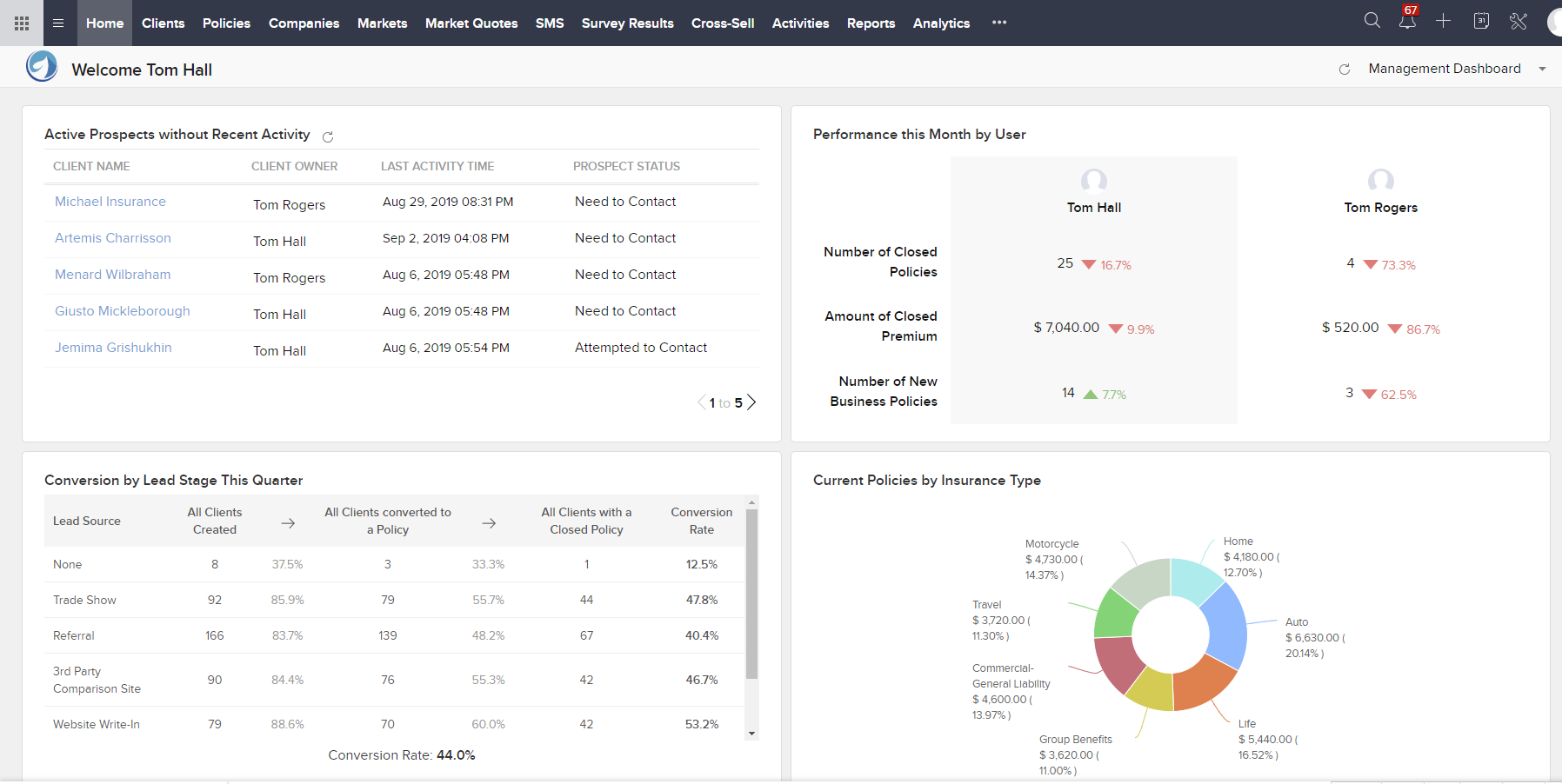Refresh the Active Prospects without Recent Activity widget
The width and height of the screenshot is (1562, 784).
pyautogui.click(x=328, y=136)
